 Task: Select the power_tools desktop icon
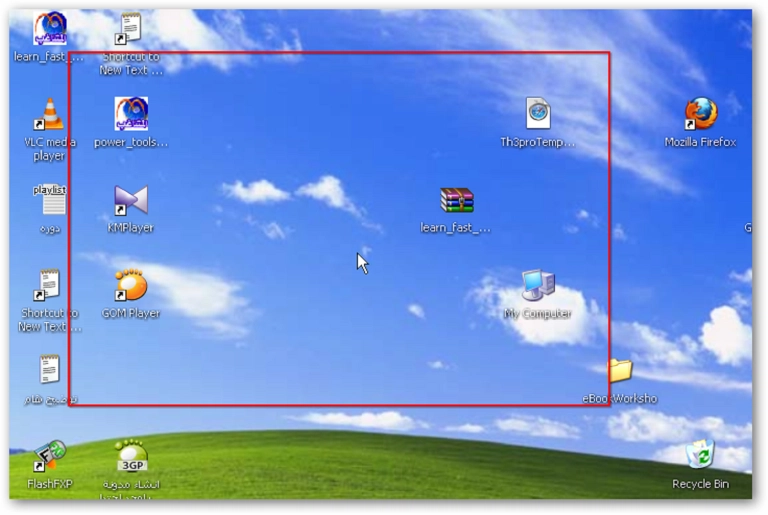click(131, 114)
